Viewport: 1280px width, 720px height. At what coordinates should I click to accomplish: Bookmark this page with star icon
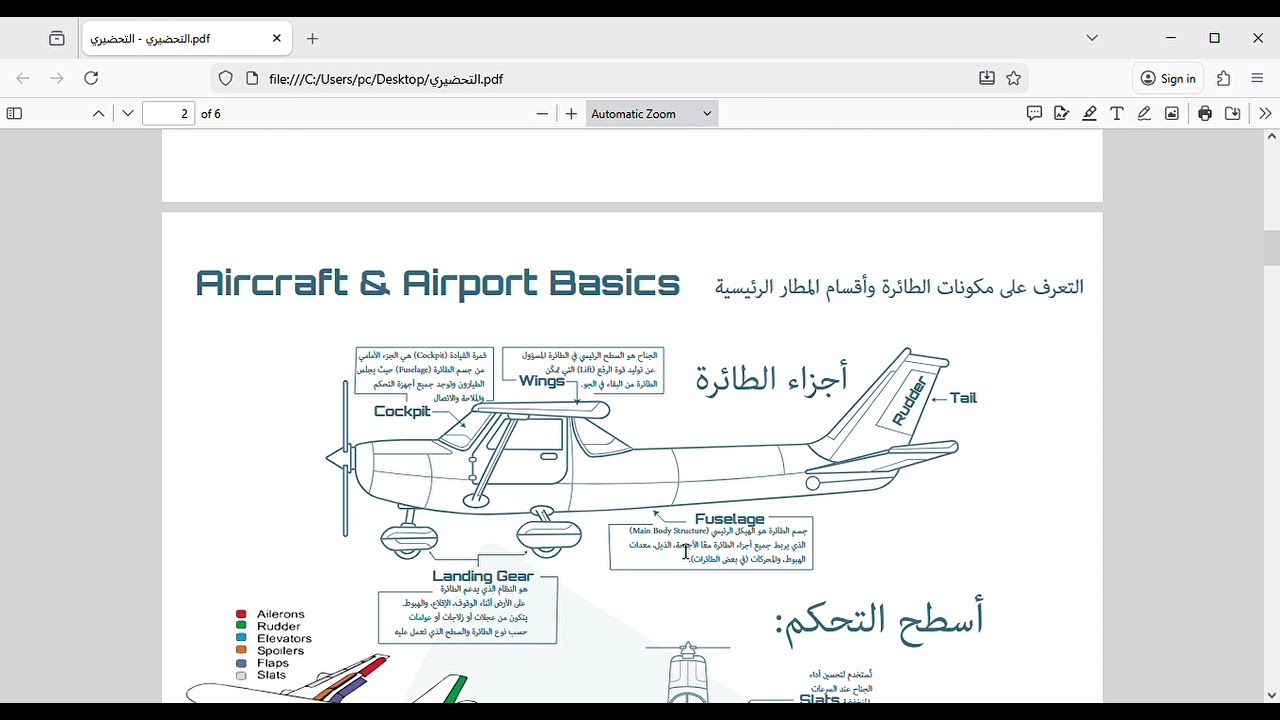(1014, 78)
